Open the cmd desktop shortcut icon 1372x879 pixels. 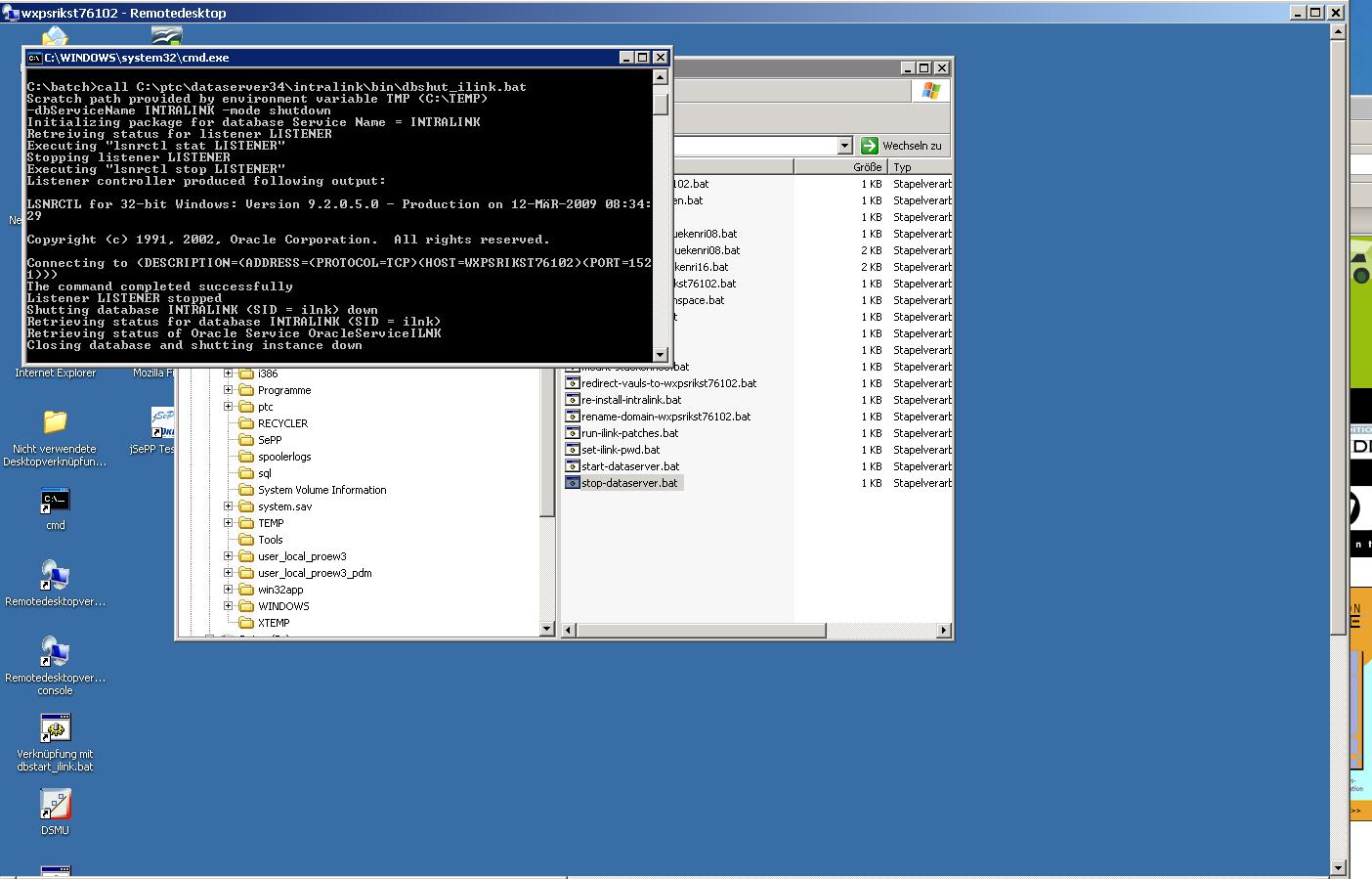click(x=55, y=502)
